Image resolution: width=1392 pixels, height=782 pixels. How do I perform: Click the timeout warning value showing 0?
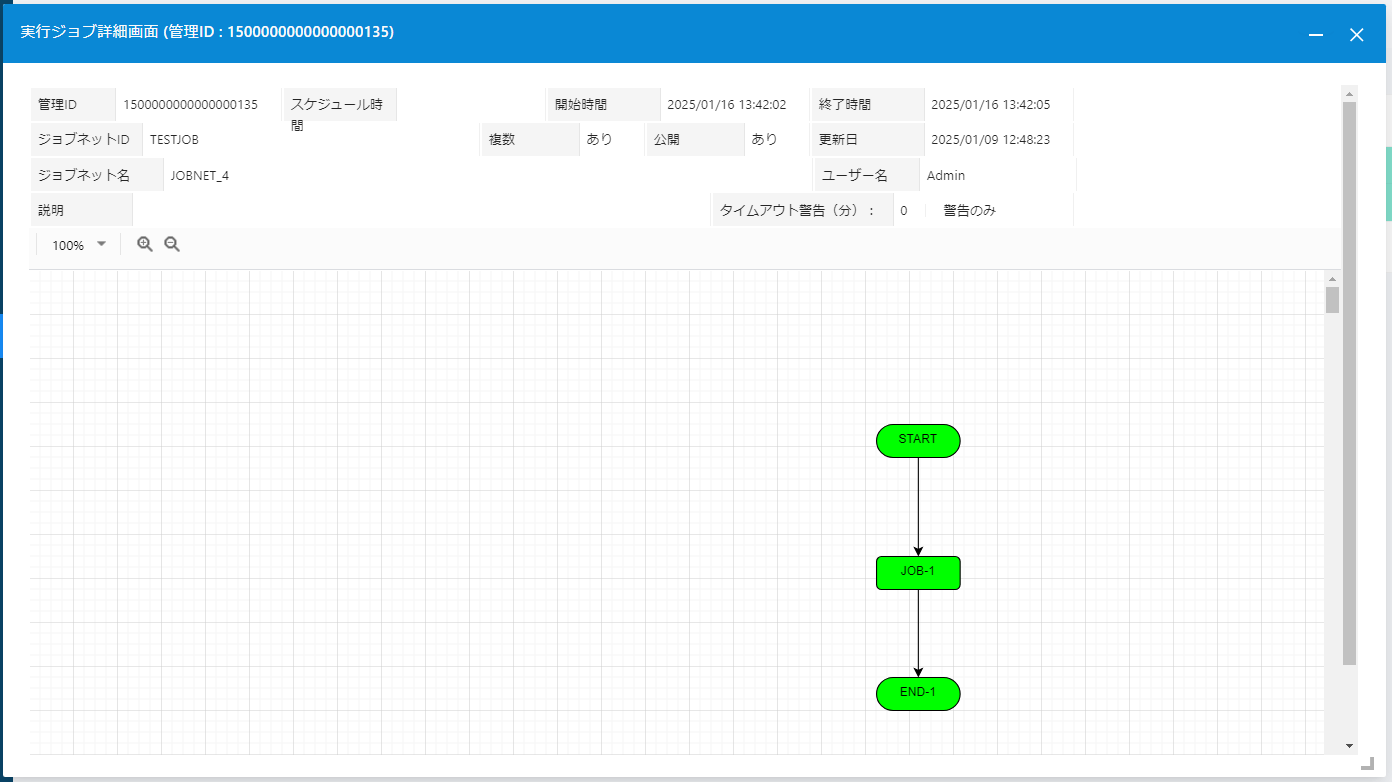pos(904,210)
